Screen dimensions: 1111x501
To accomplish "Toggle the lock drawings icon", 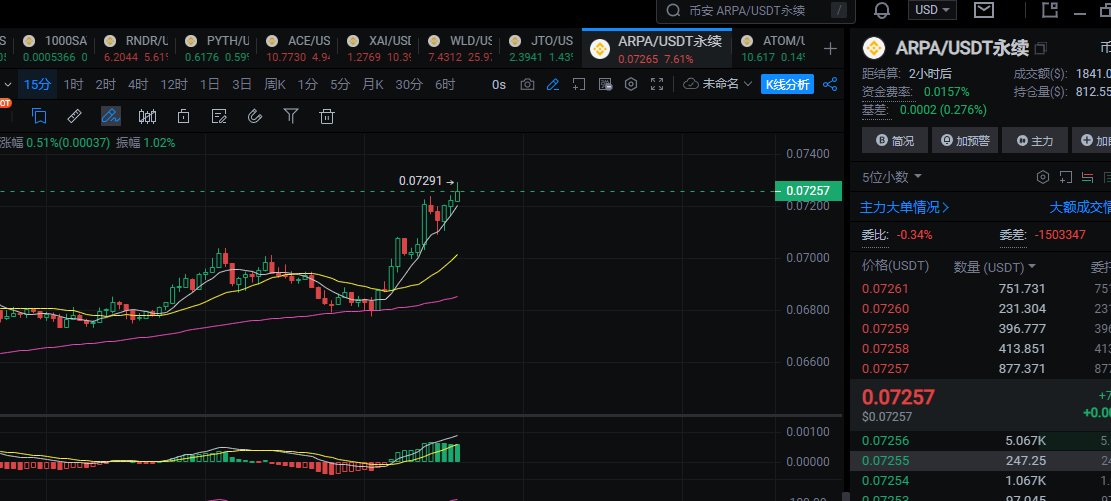I will [x=184, y=116].
